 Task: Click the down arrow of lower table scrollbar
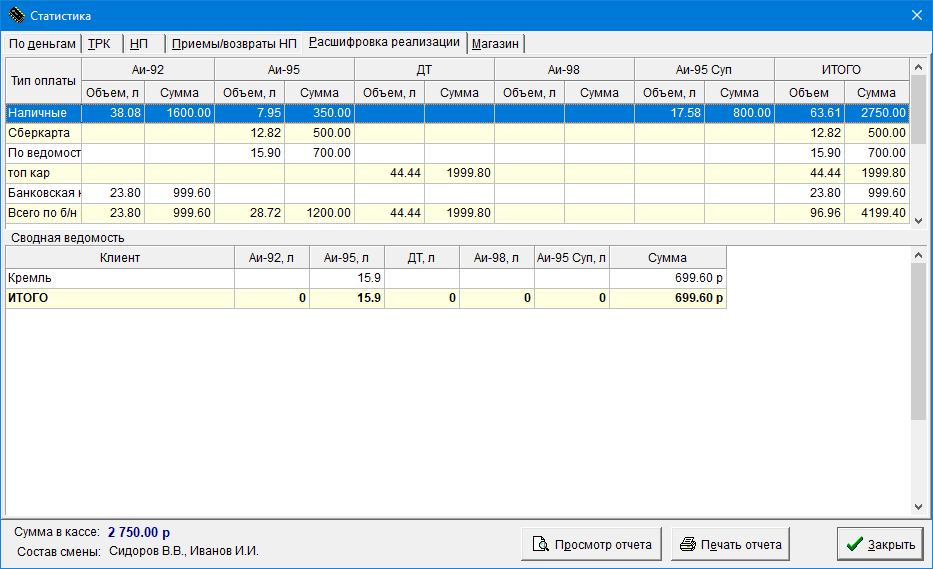918,507
